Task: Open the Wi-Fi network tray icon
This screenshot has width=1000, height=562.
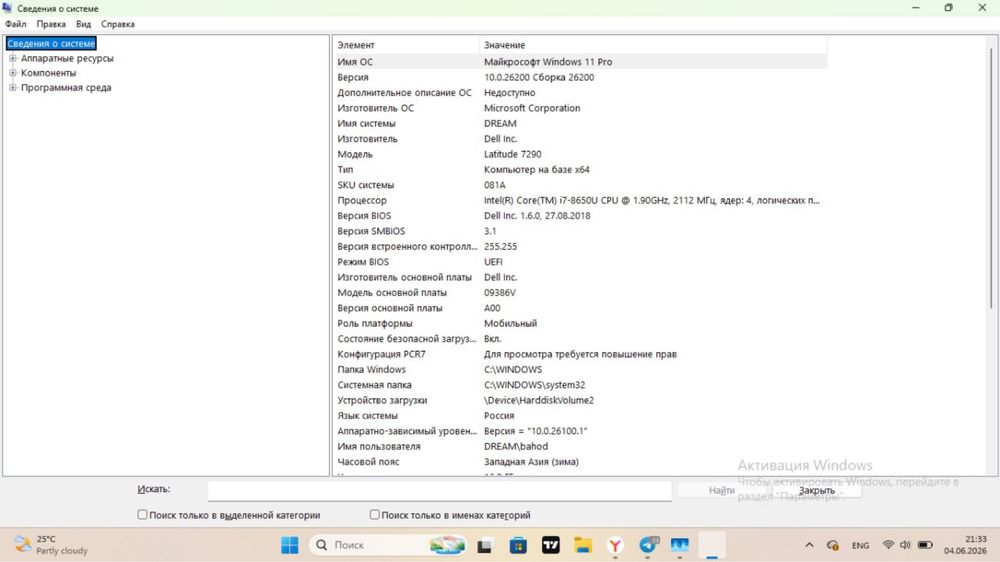Action: [888, 545]
